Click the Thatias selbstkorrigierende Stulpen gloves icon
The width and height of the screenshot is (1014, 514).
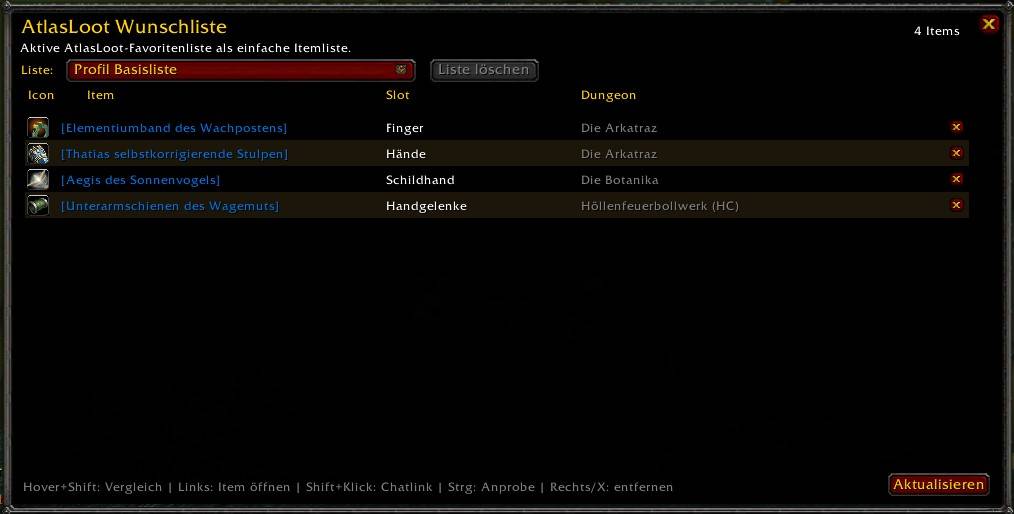[38, 153]
